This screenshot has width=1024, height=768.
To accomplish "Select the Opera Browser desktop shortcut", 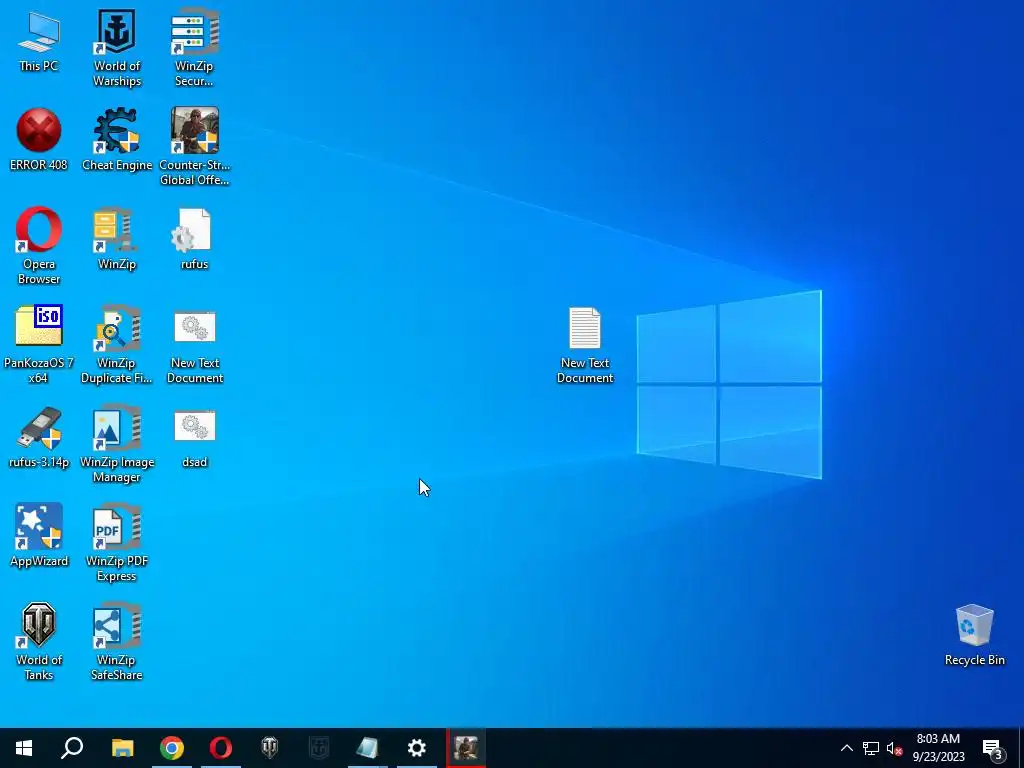I will click(x=39, y=246).
